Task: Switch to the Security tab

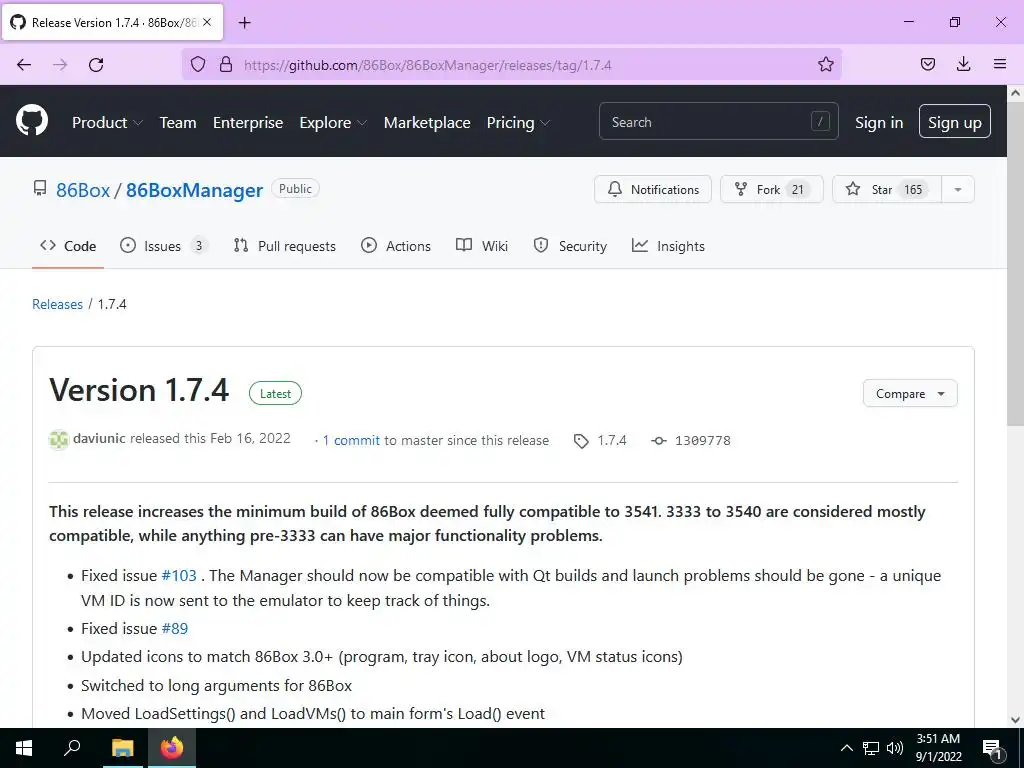Action: [570, 246]
